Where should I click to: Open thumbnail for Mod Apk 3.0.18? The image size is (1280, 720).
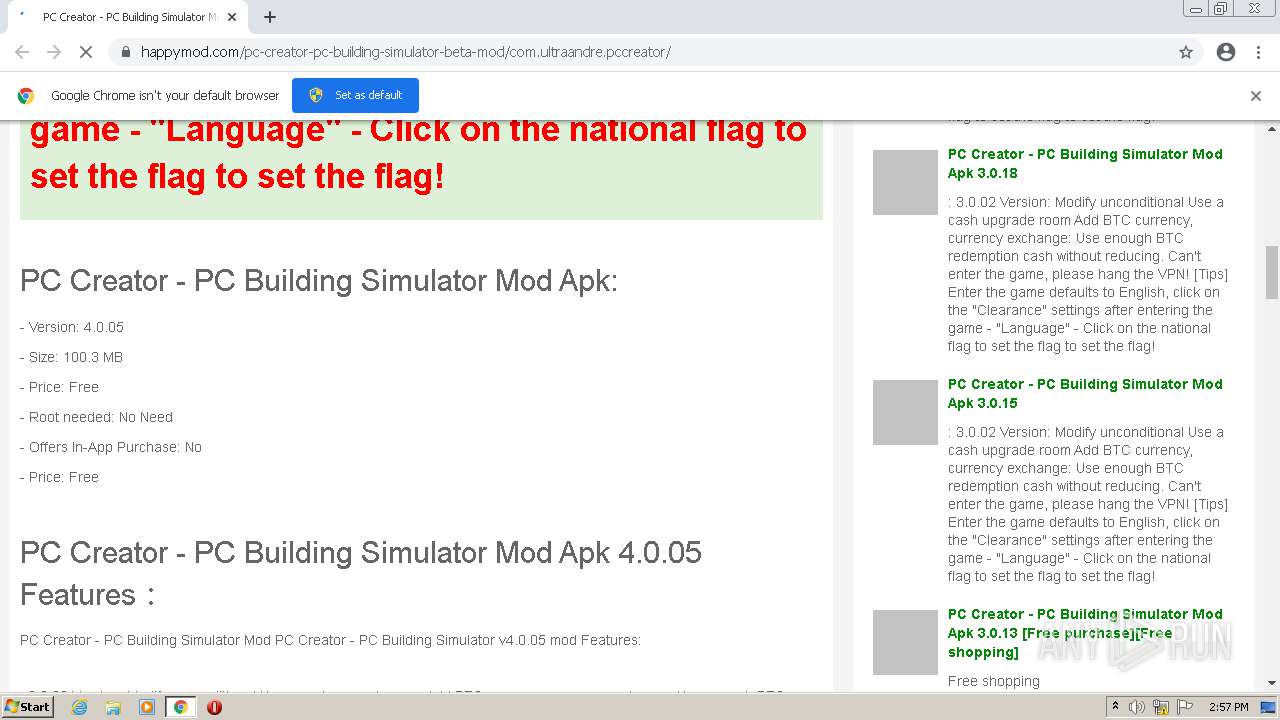coord(905,182)
